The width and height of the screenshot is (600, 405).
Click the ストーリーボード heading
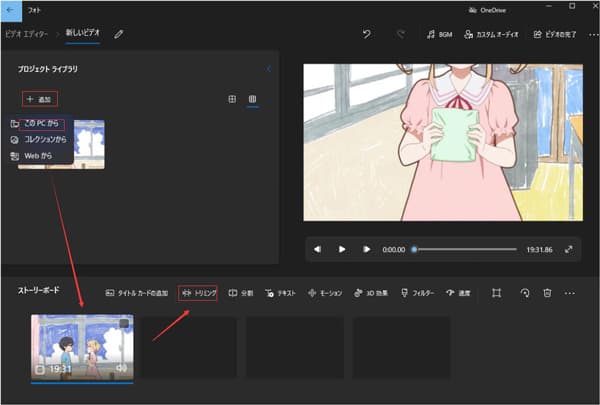pyautogui.click(x=38, y=290)
